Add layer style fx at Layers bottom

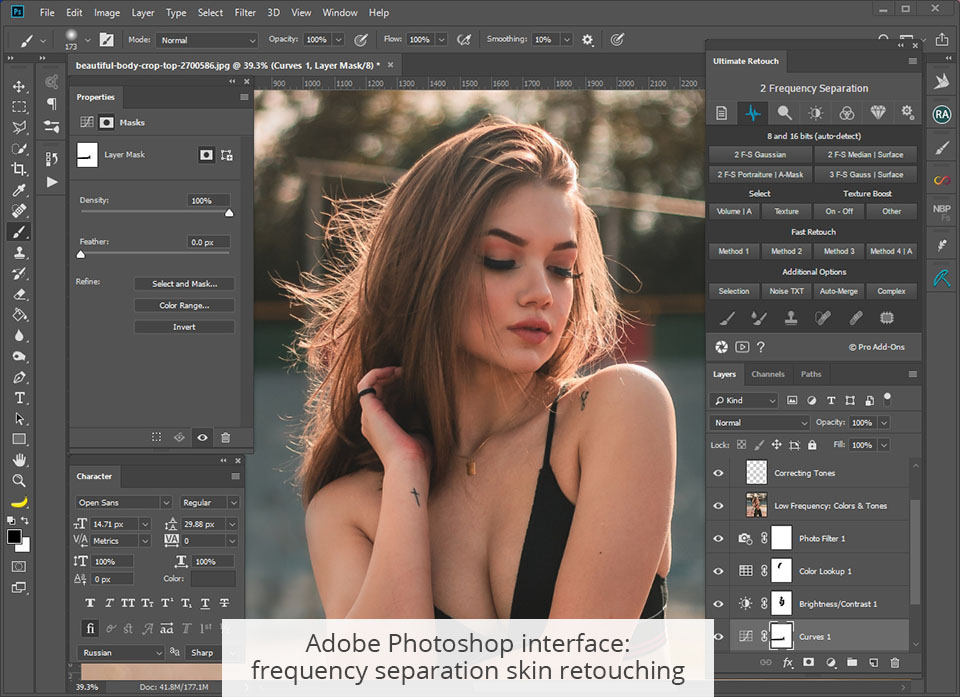click(787, 662)
